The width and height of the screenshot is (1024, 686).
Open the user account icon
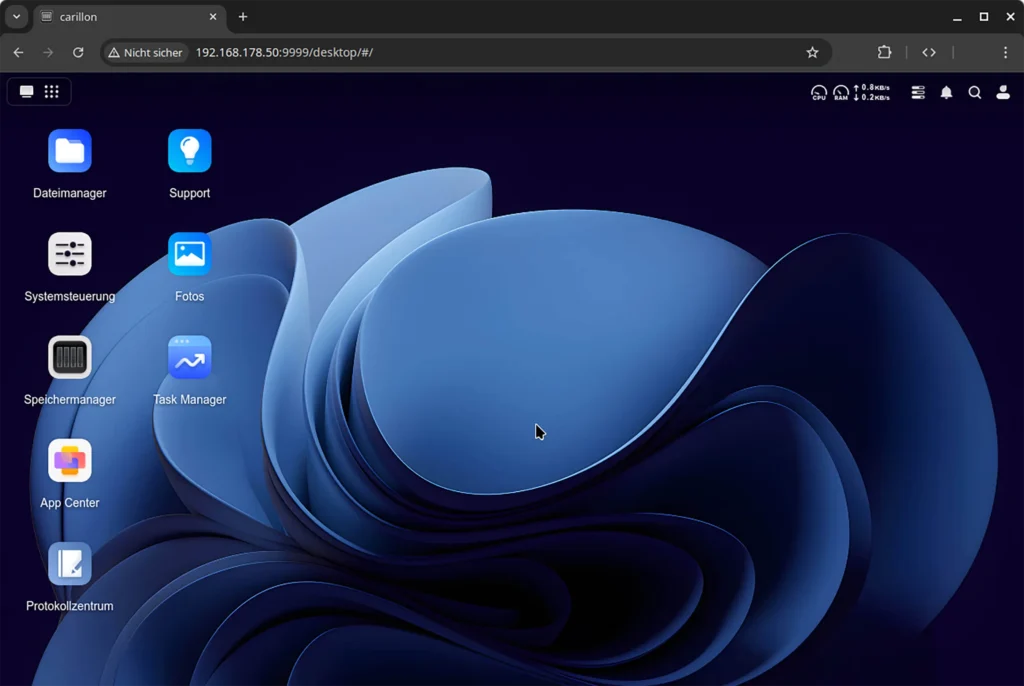click(x=1003, y=92)
